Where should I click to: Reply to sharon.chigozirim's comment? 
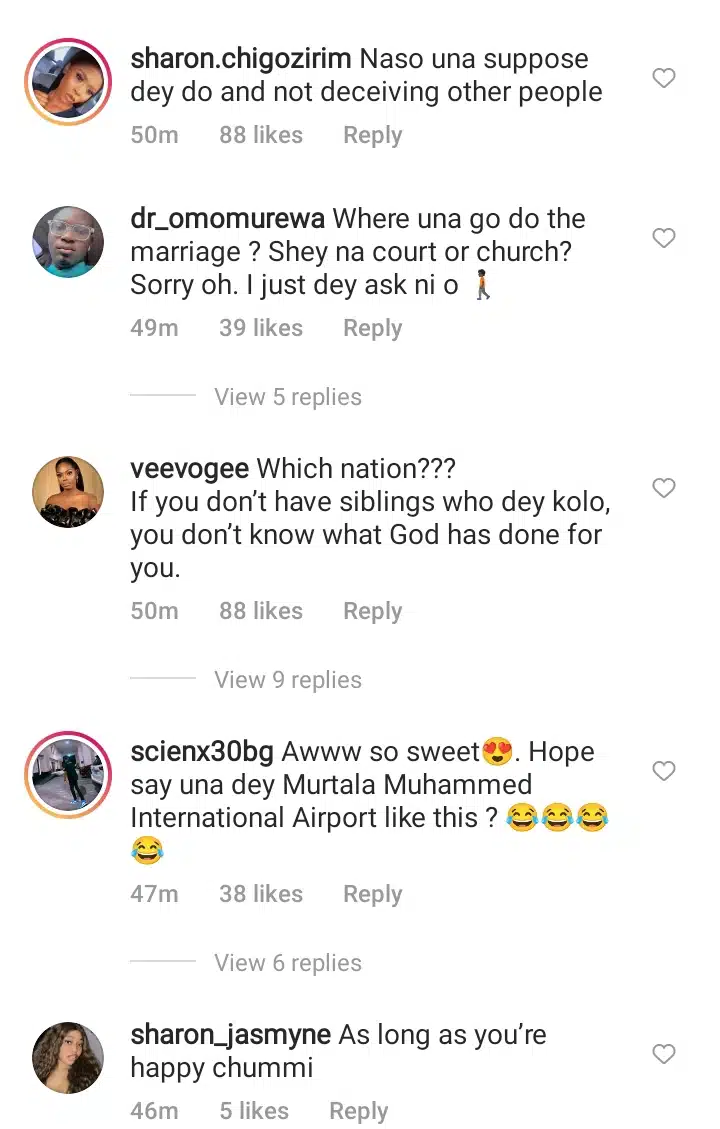[372, 136]
